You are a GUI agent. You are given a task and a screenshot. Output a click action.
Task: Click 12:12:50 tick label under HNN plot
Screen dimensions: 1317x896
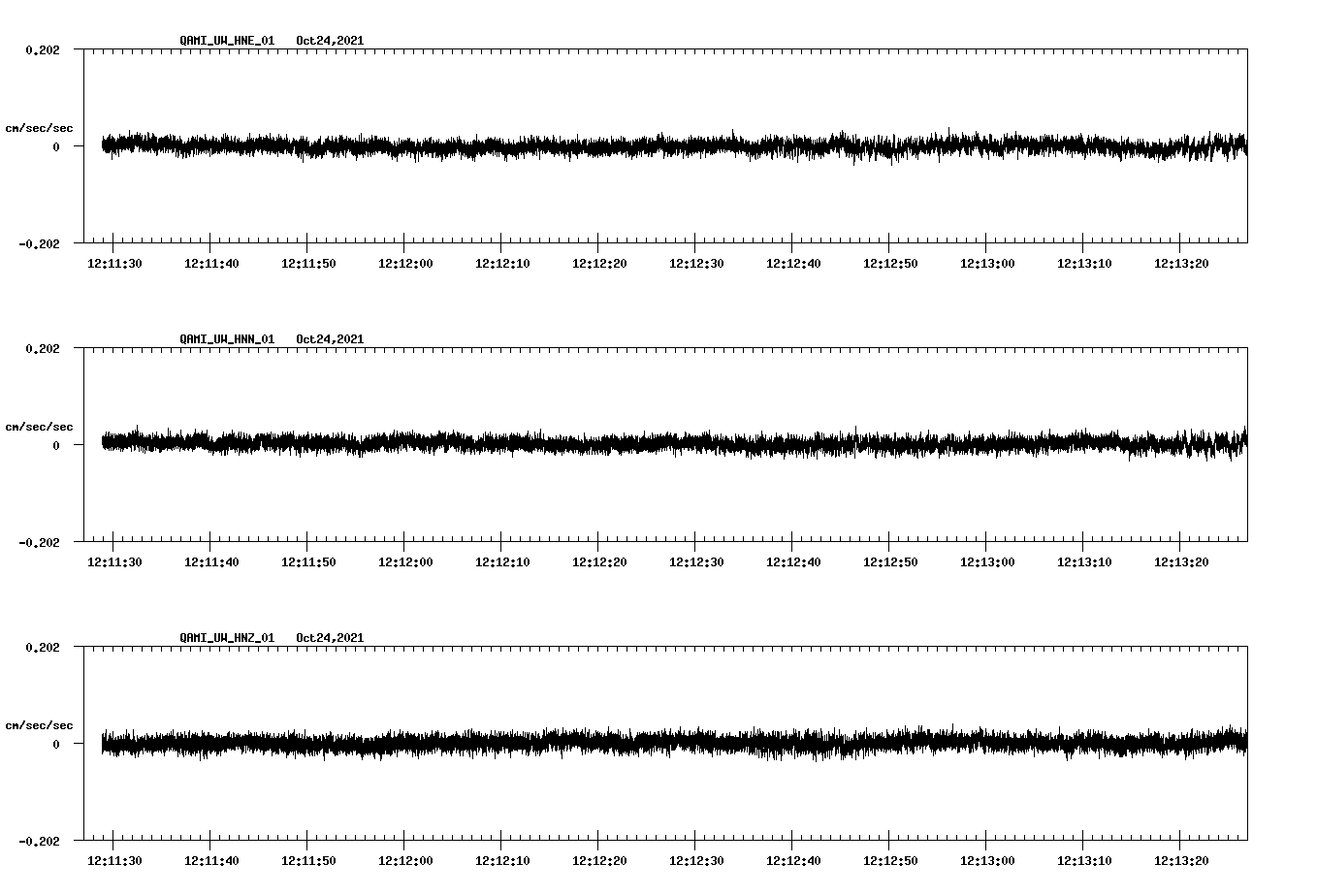point(890,562)
